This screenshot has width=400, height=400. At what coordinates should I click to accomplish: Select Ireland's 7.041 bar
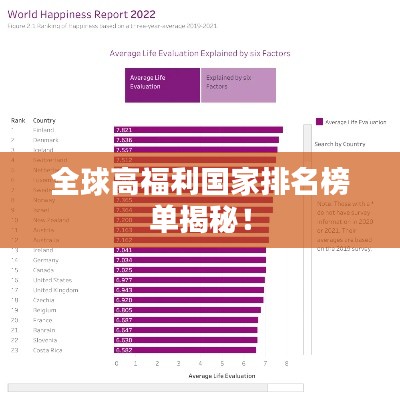pos(190,250)
